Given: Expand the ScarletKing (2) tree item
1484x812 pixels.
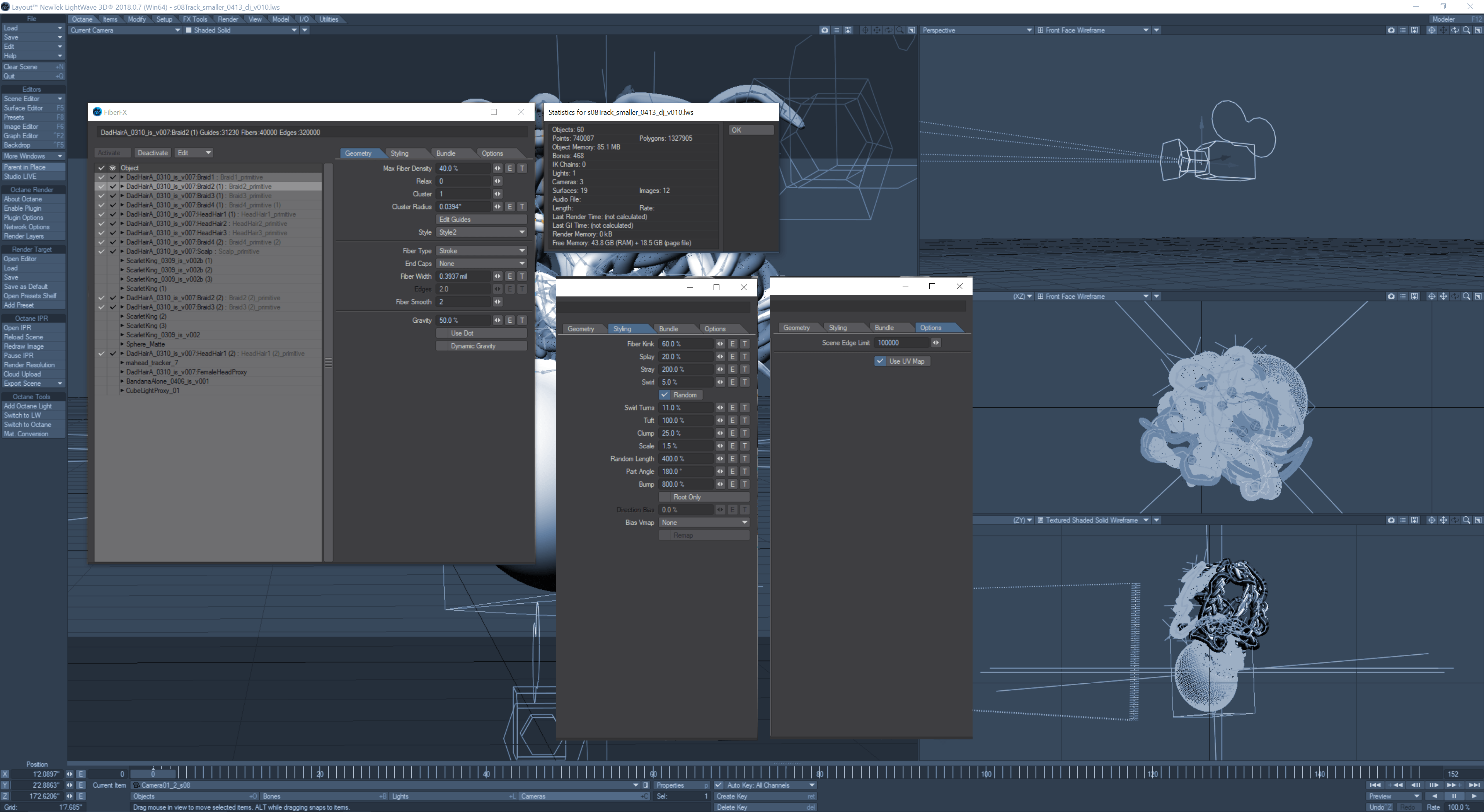Looking at the screenshot, I should (122, 317).
